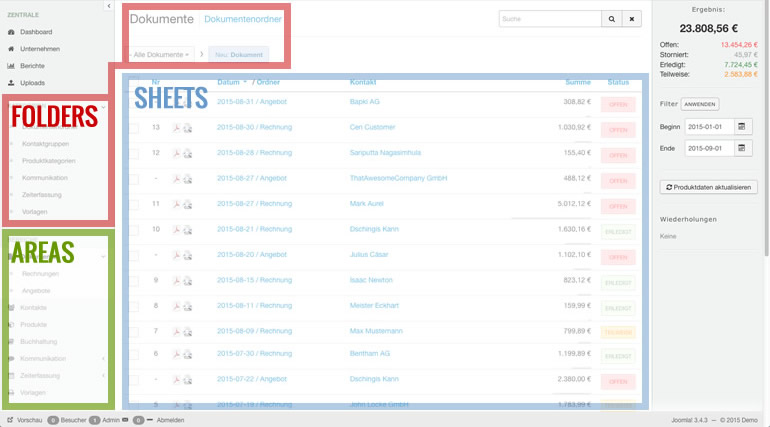This screenshot has height=427, width=770.
Task: Sort the table by Kontakt column header
Action: coord(363,82)
